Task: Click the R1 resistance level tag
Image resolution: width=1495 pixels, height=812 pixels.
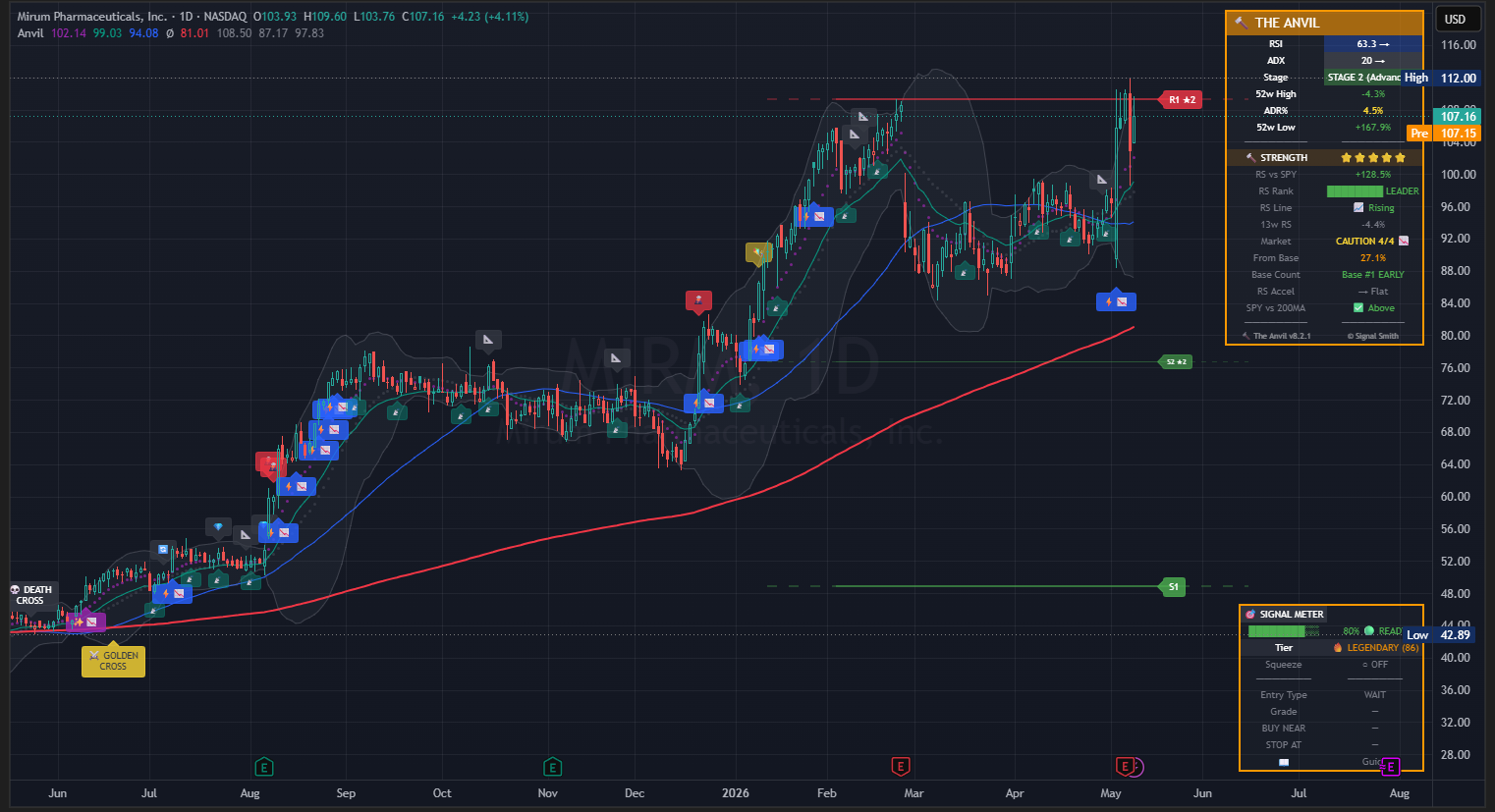Action: pos(1181,99)
